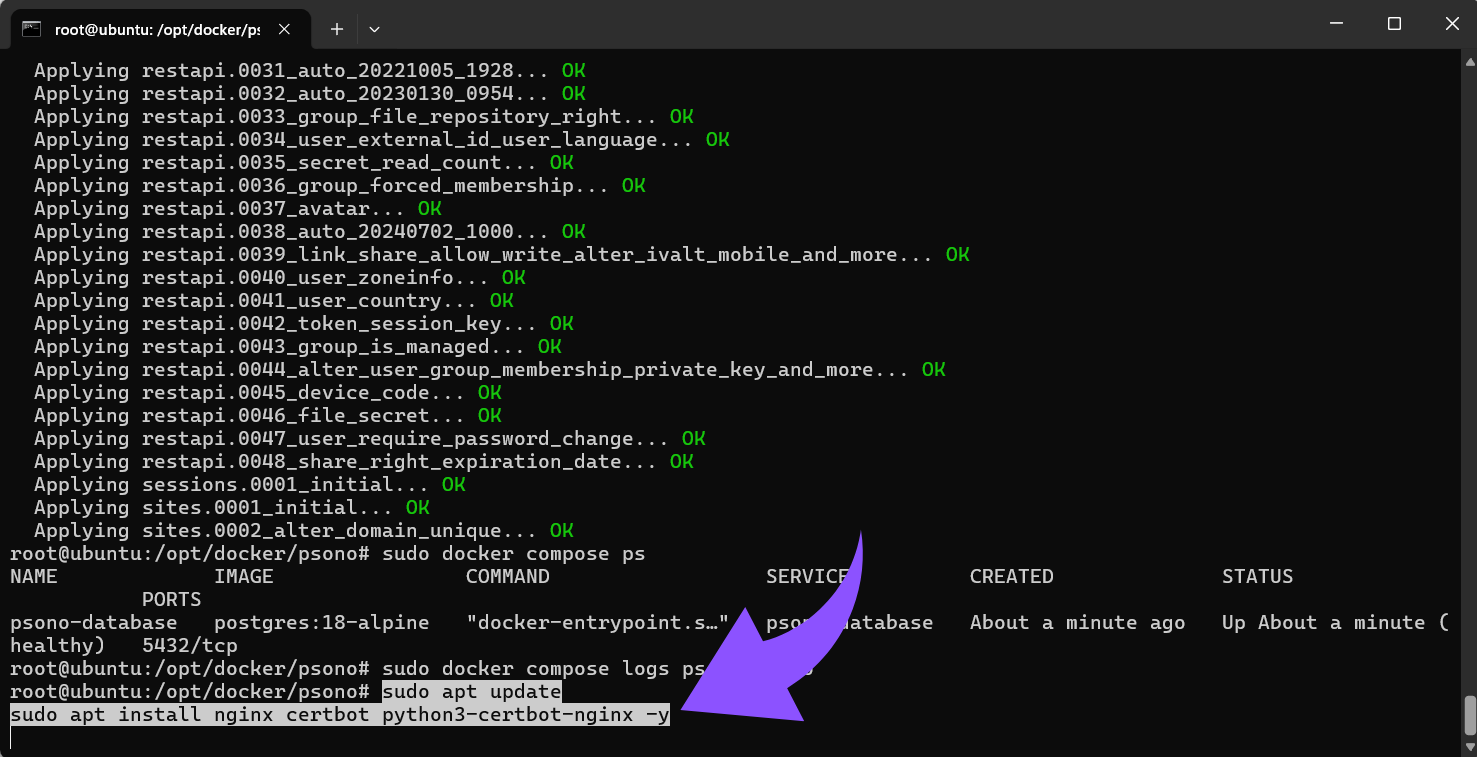Image resolution: width=1477 pixels, height=757 pixels.
Task: Minimize the terminal window
Action: click(1335, 24)
